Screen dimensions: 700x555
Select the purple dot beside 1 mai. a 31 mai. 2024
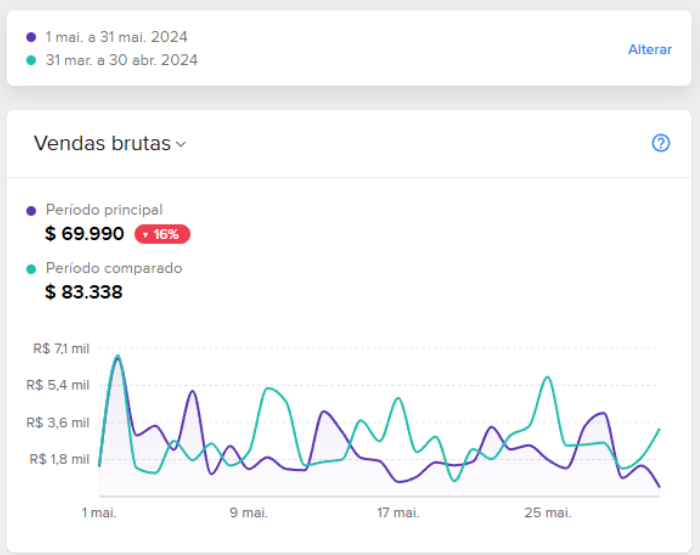coord(31,37)
